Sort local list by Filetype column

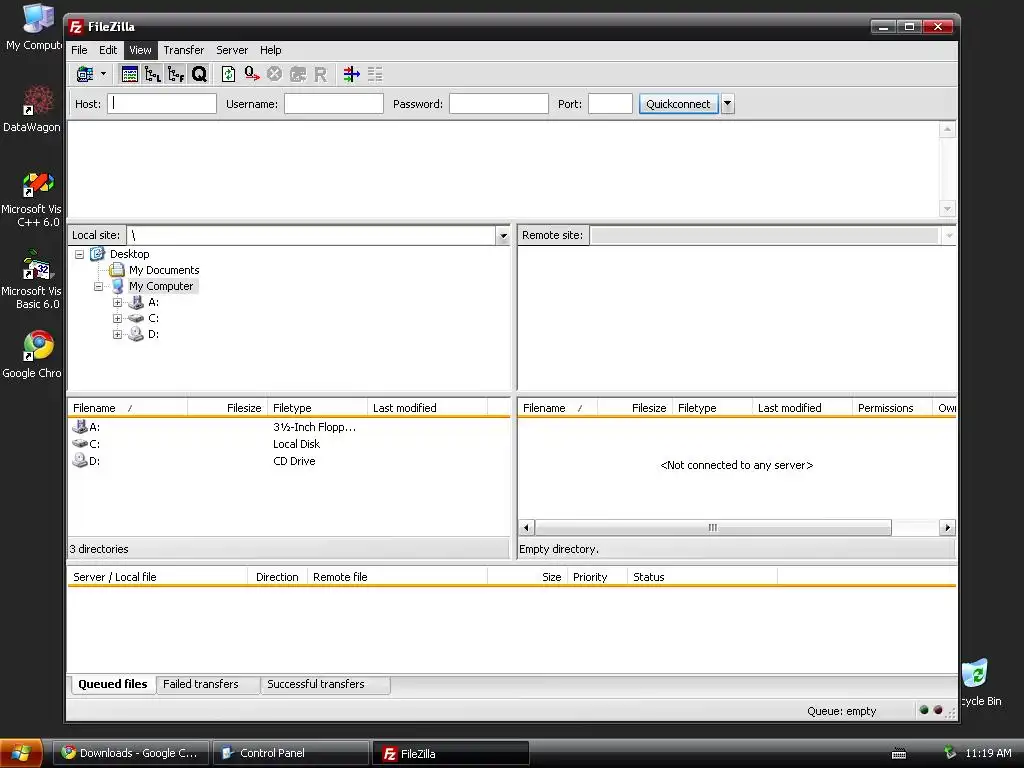point(317,408)
